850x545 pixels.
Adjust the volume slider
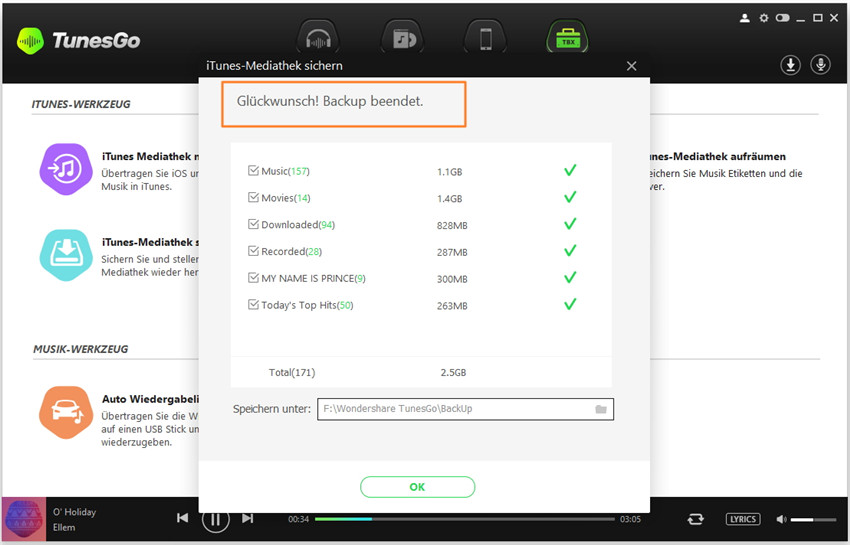click(x=813, y=520)
